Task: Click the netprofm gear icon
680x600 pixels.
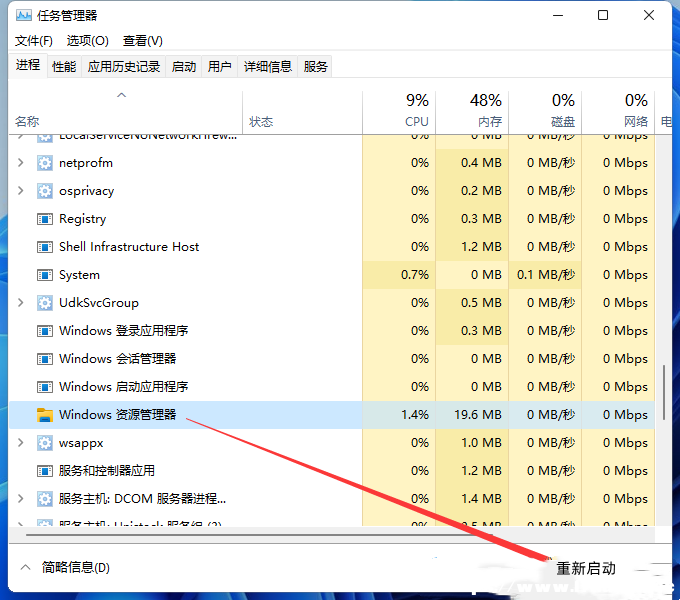Action: tap(45, 163)
